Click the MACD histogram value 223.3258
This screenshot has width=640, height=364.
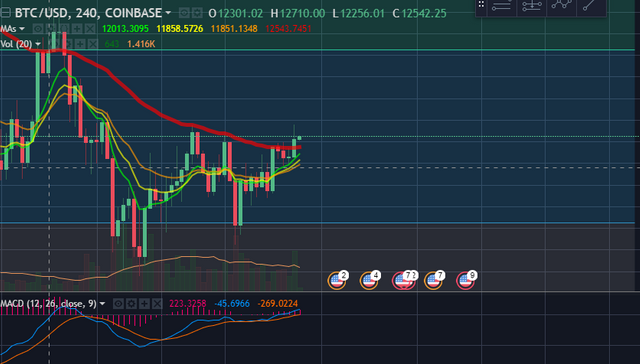coord(188,304)
